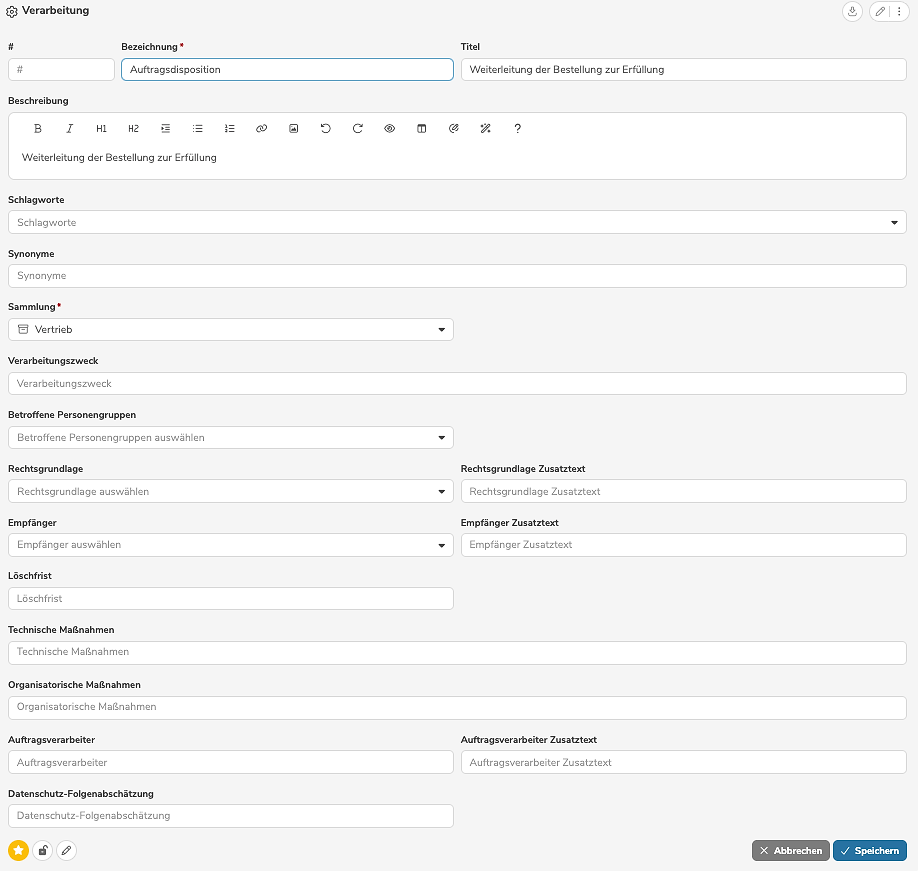Click the Abbrechen button

pos(790,851)
